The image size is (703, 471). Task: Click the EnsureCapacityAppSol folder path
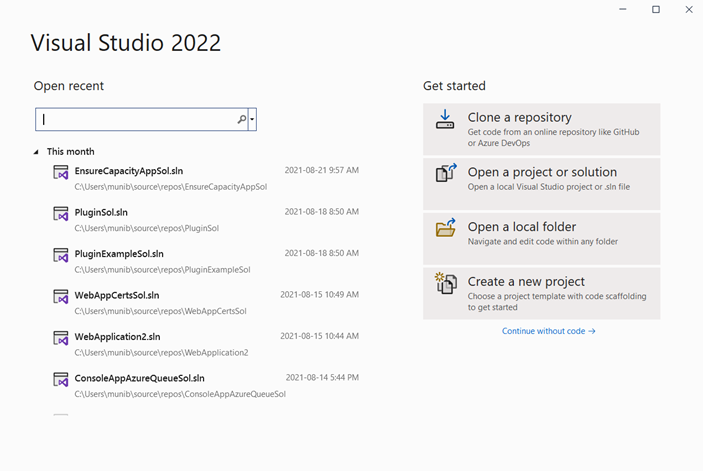point(170,187)
